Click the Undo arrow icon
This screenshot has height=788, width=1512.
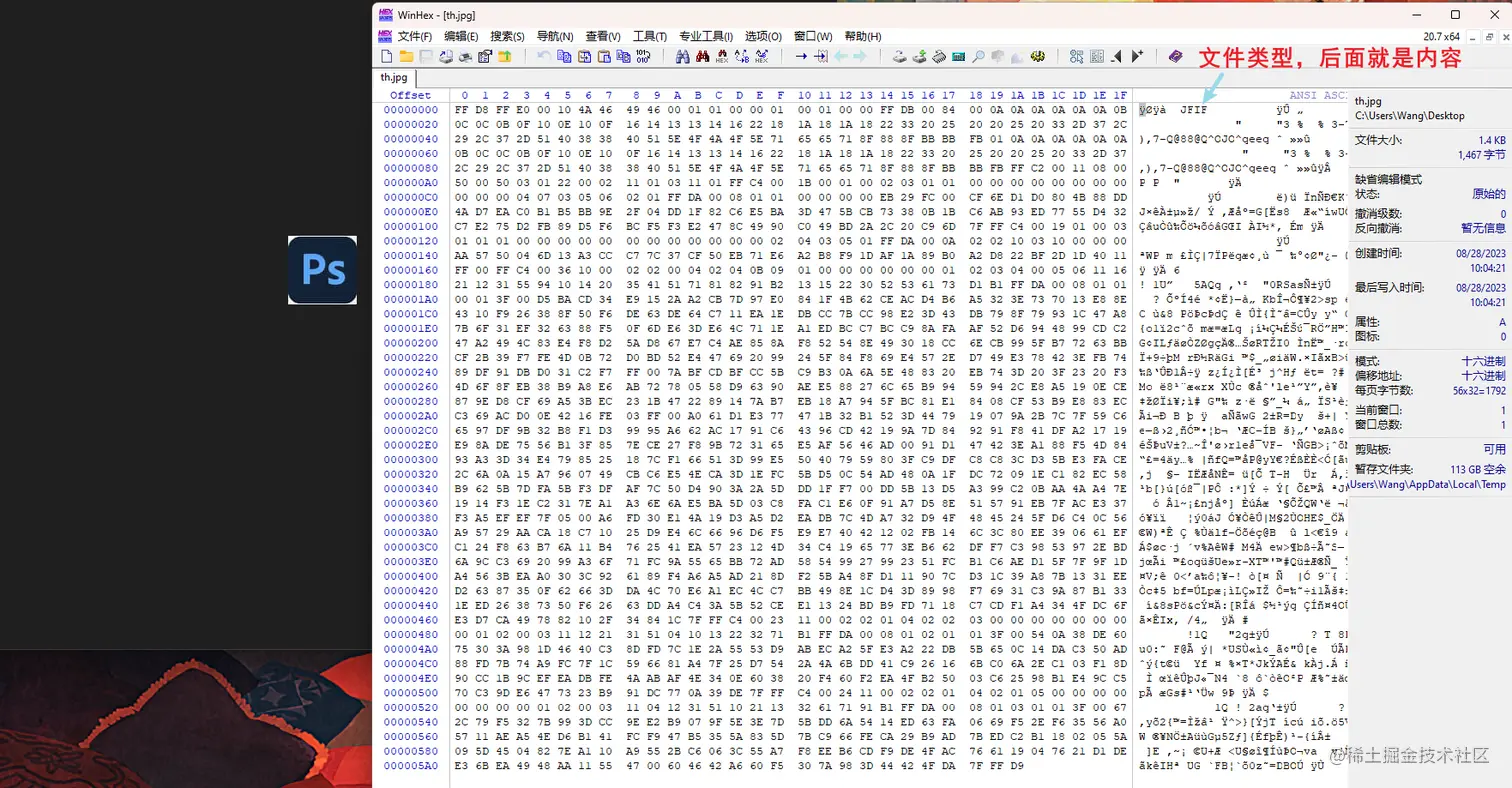click(544, 56)
